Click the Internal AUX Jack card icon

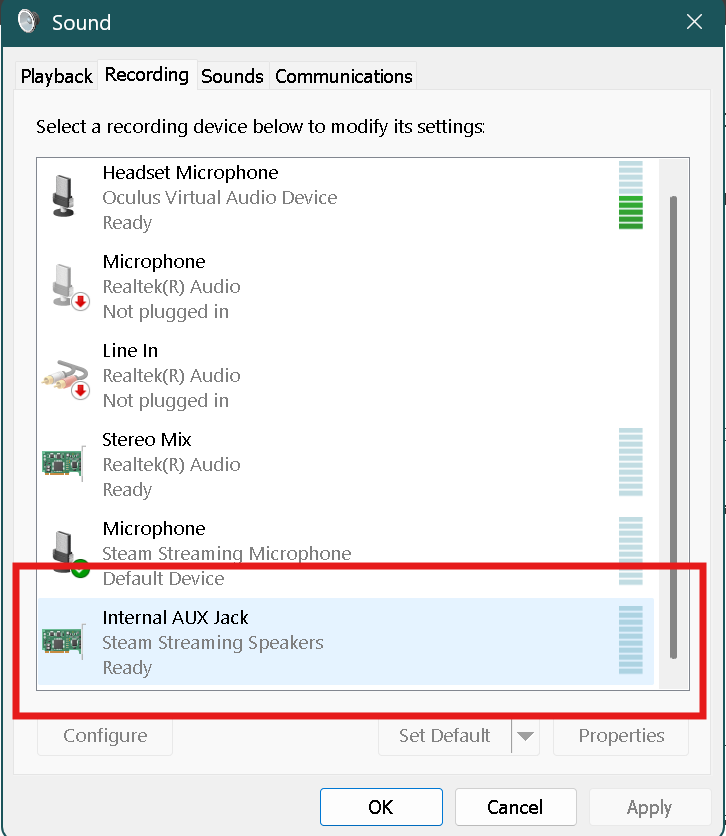pos(63,642)
